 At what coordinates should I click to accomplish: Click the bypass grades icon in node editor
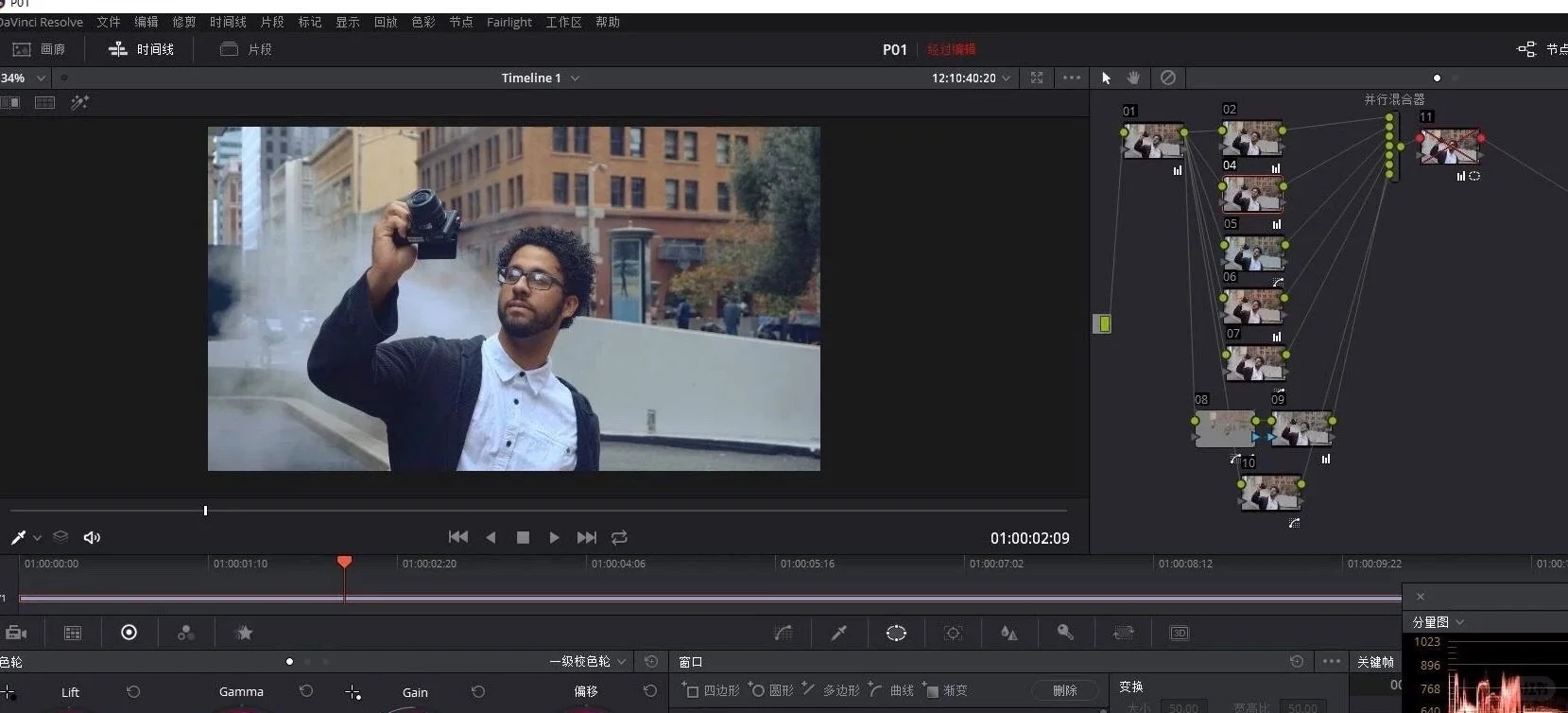pos(1168,78)
